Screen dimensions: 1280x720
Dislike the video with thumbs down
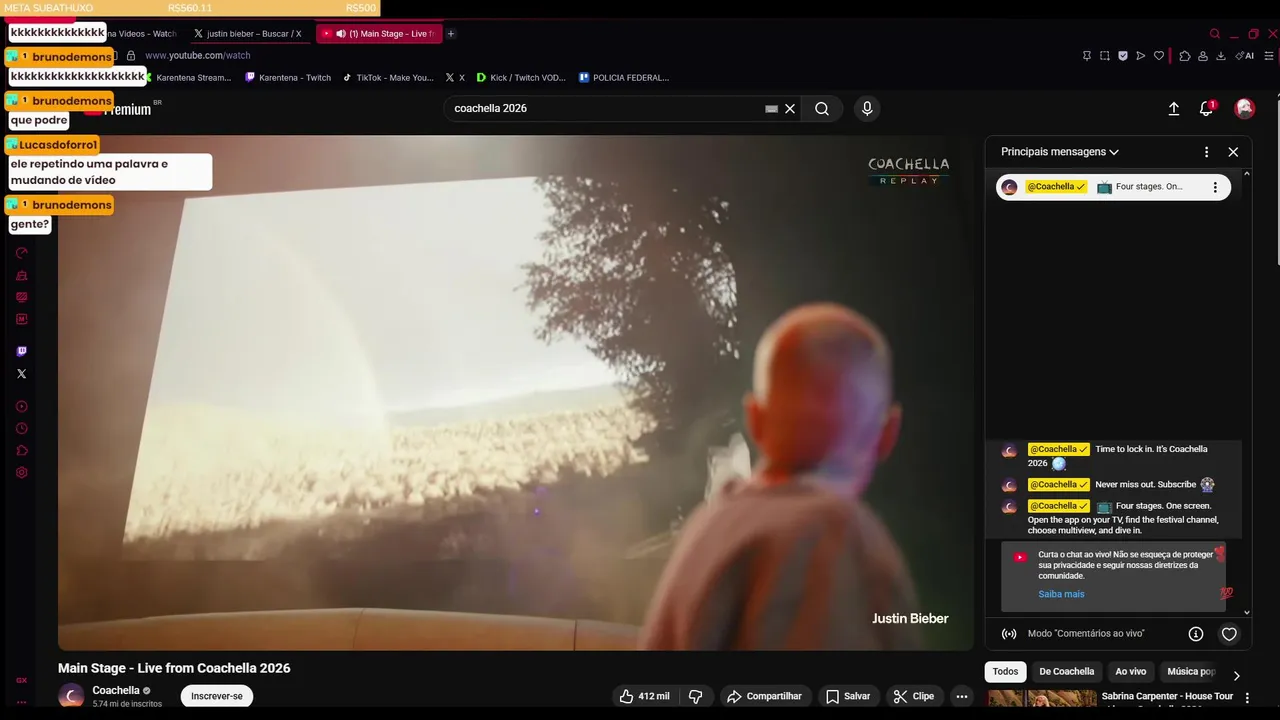[696, 696]
